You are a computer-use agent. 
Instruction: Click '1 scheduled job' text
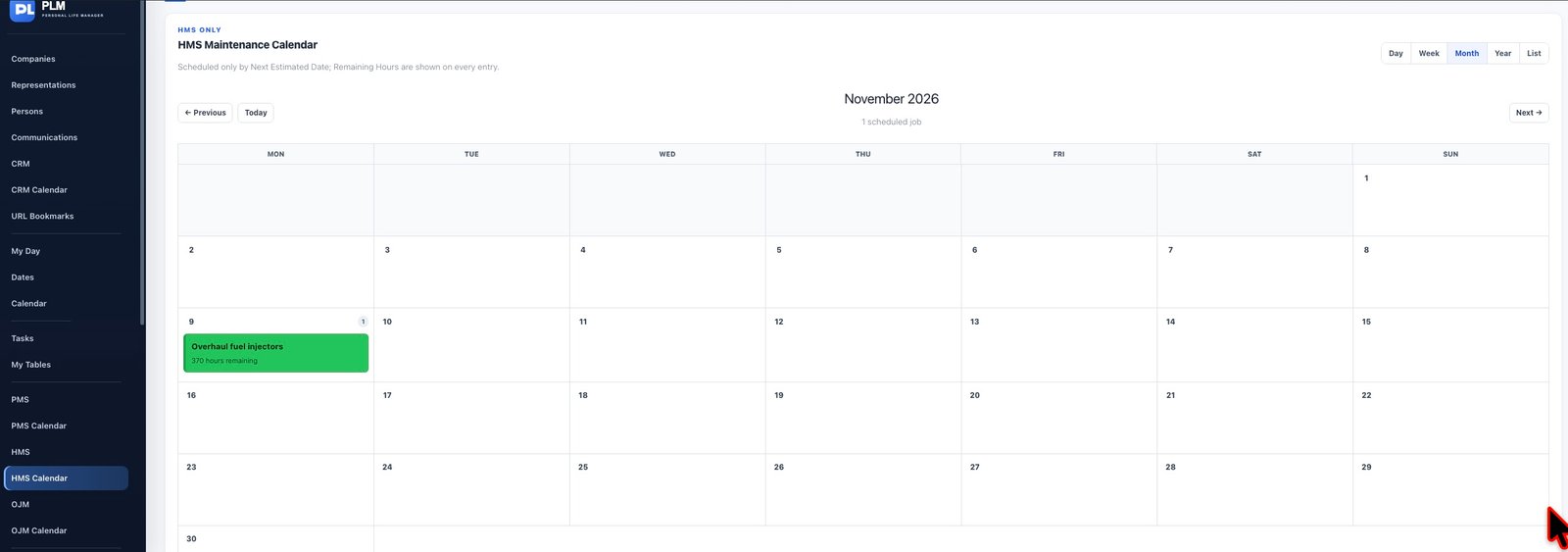click(x=892, y=123)
